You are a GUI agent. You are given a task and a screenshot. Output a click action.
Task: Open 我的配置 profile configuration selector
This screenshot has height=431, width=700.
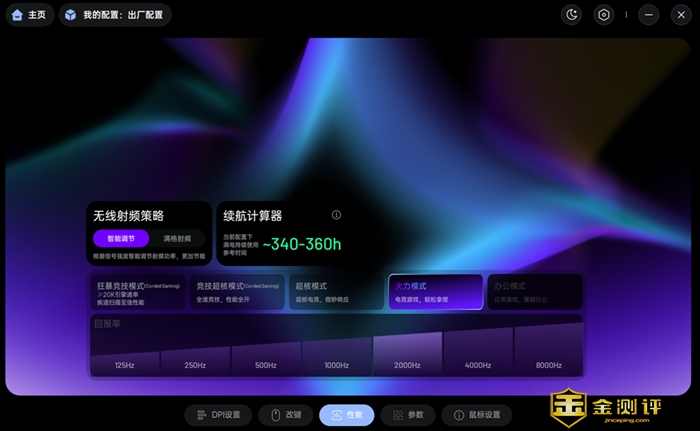click(115, 15)
